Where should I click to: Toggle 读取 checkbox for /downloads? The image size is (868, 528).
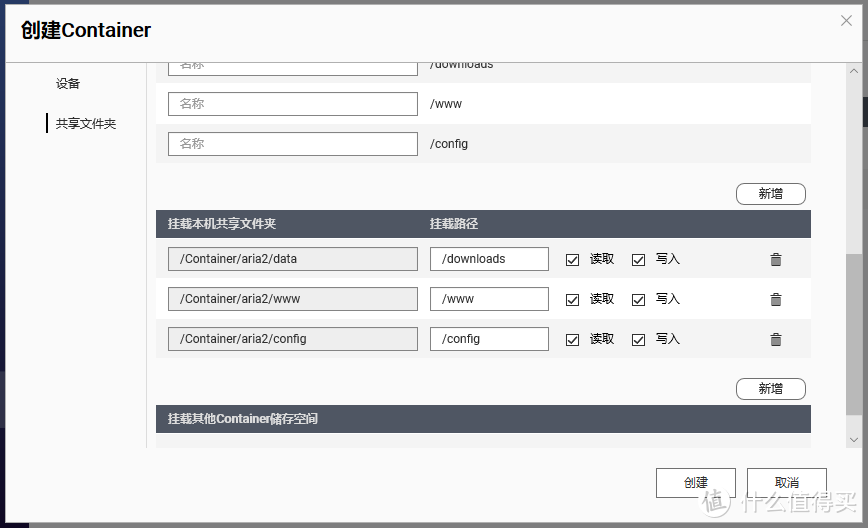point(573,259)
